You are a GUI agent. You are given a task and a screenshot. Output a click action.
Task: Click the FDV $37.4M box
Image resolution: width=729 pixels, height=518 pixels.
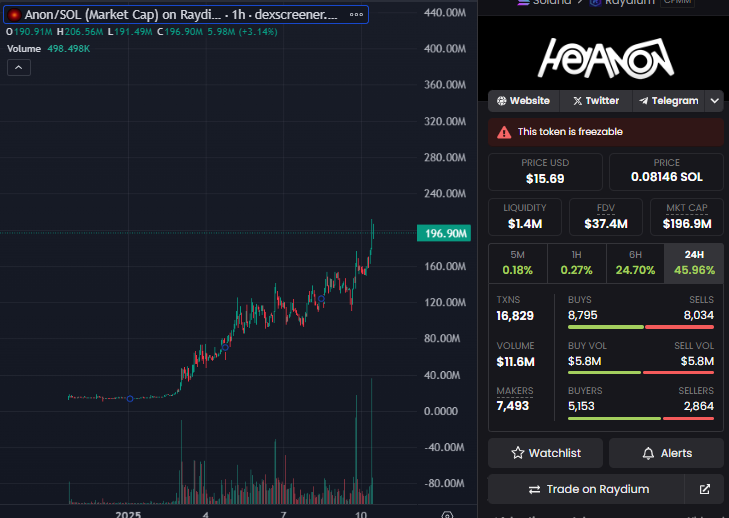[x=606, y=217]
